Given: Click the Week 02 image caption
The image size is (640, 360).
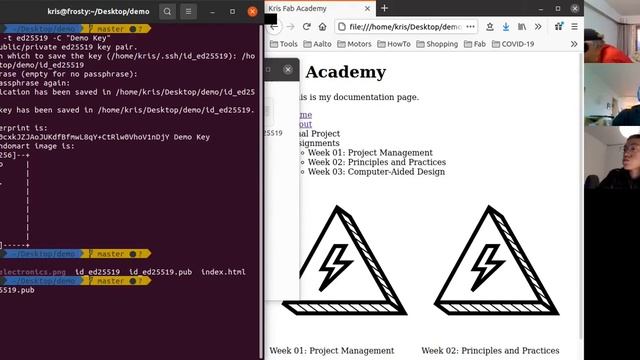Looking at the screenshot, I should pos(490,351).
